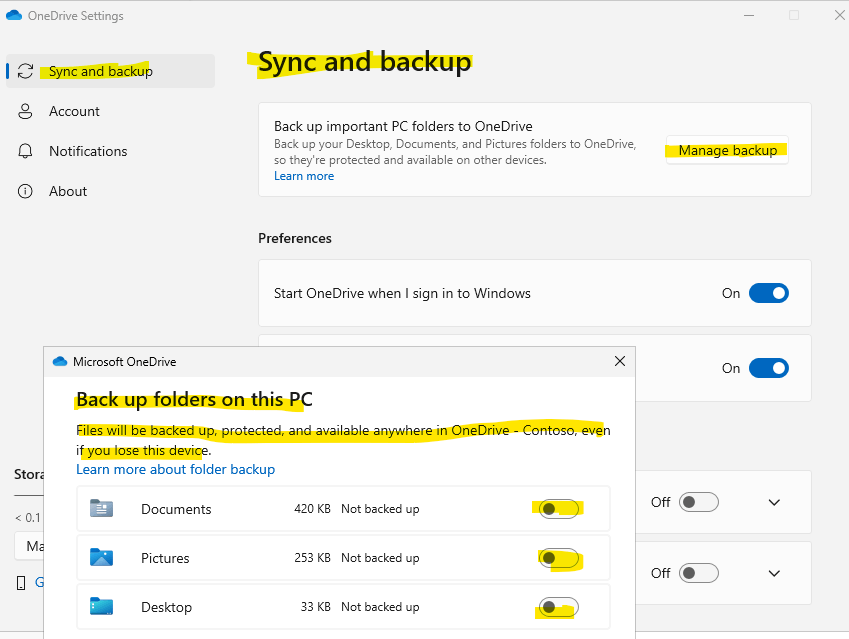The width and height of the screenshot is (849, 639).
Task: Close the Back up folders dialog
Action: pos(619,361)
